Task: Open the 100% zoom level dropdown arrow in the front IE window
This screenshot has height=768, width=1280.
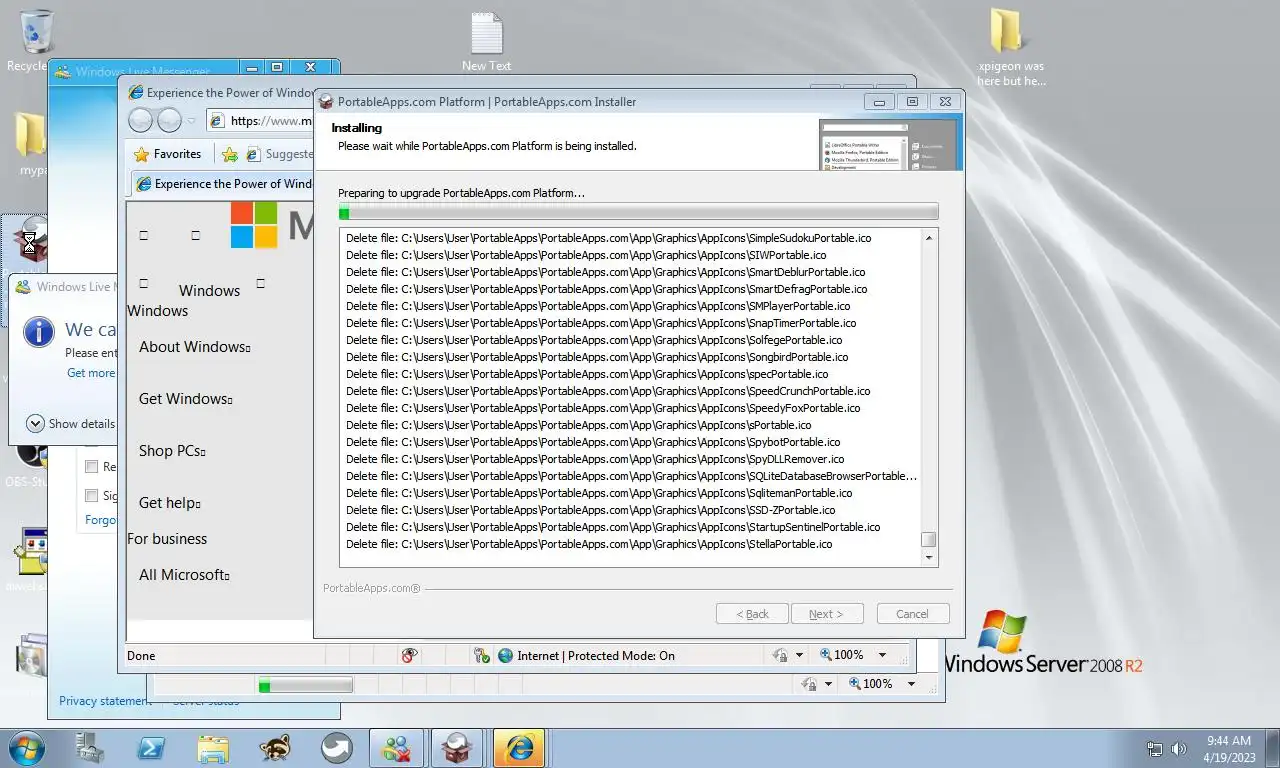Action: point(882,655)
